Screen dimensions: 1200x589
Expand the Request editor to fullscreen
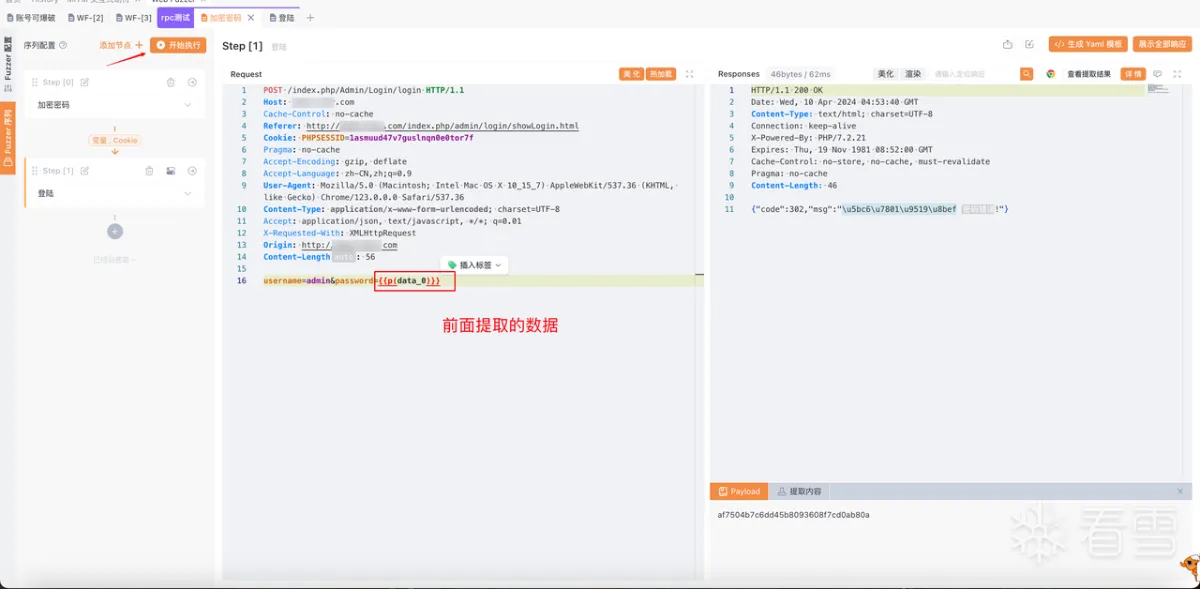coord(689,74)
